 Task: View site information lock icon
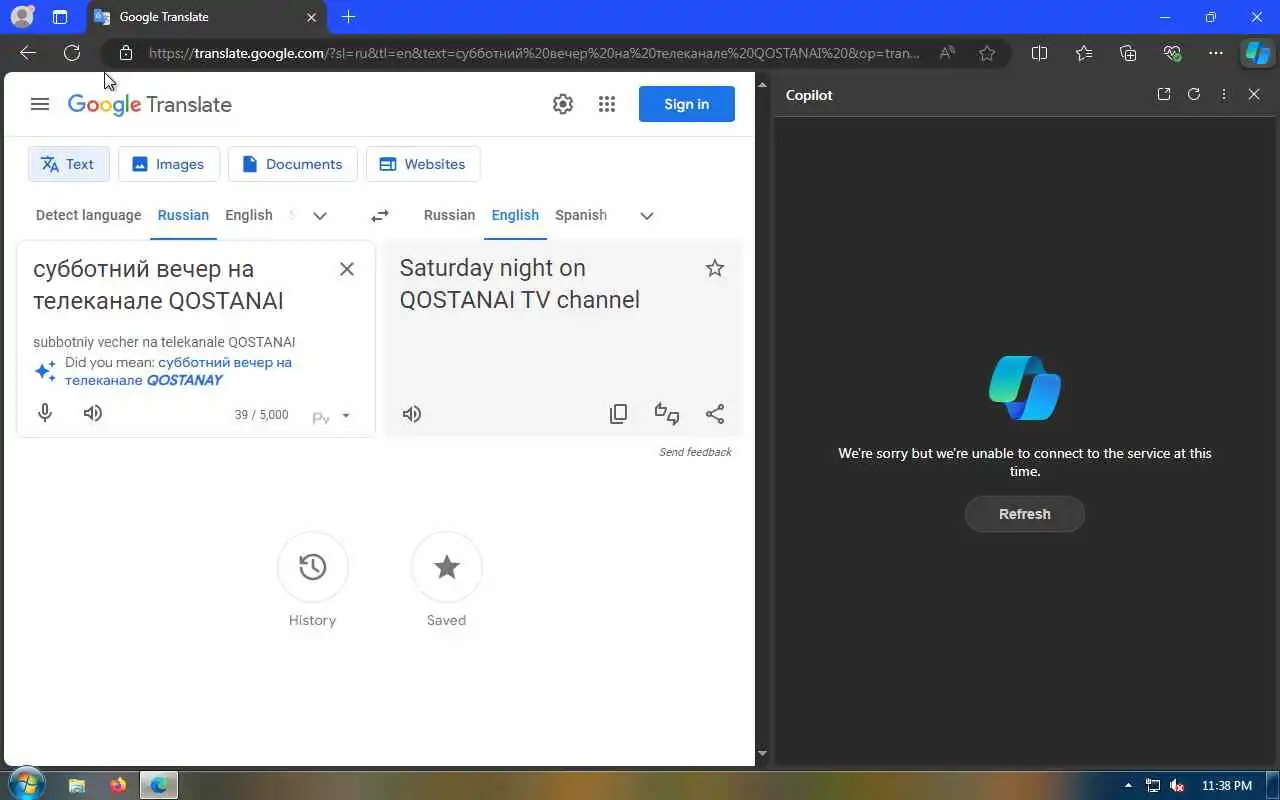pos(125,53)
